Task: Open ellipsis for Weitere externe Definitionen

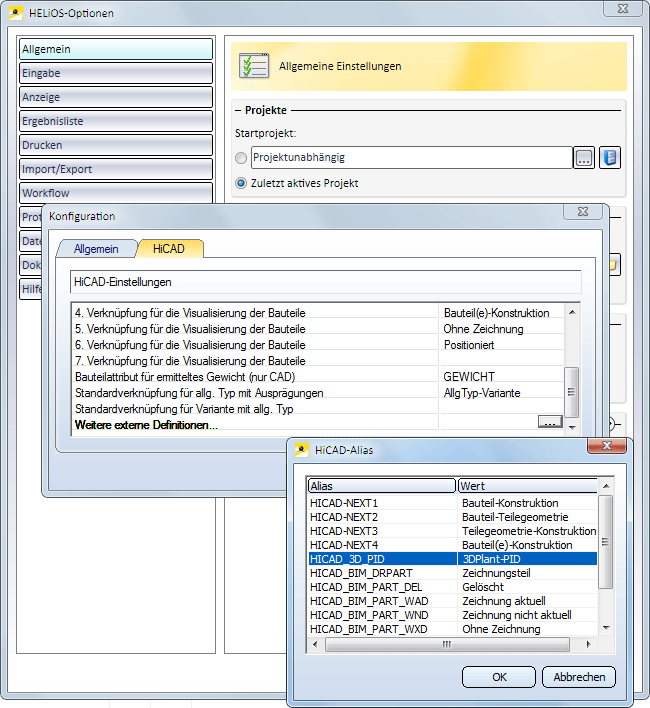Action: (x=549, y=424)
